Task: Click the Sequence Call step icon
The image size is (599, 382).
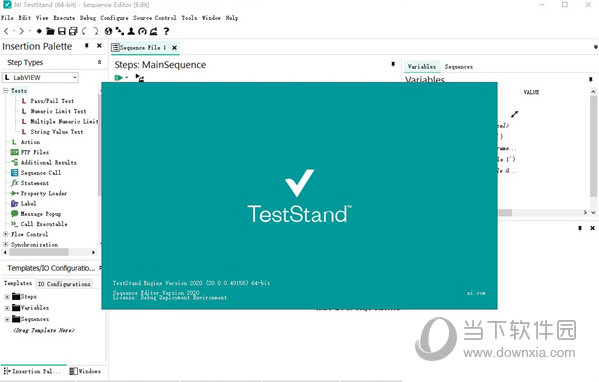Action: pyautogui.click(x=15, y=173)
